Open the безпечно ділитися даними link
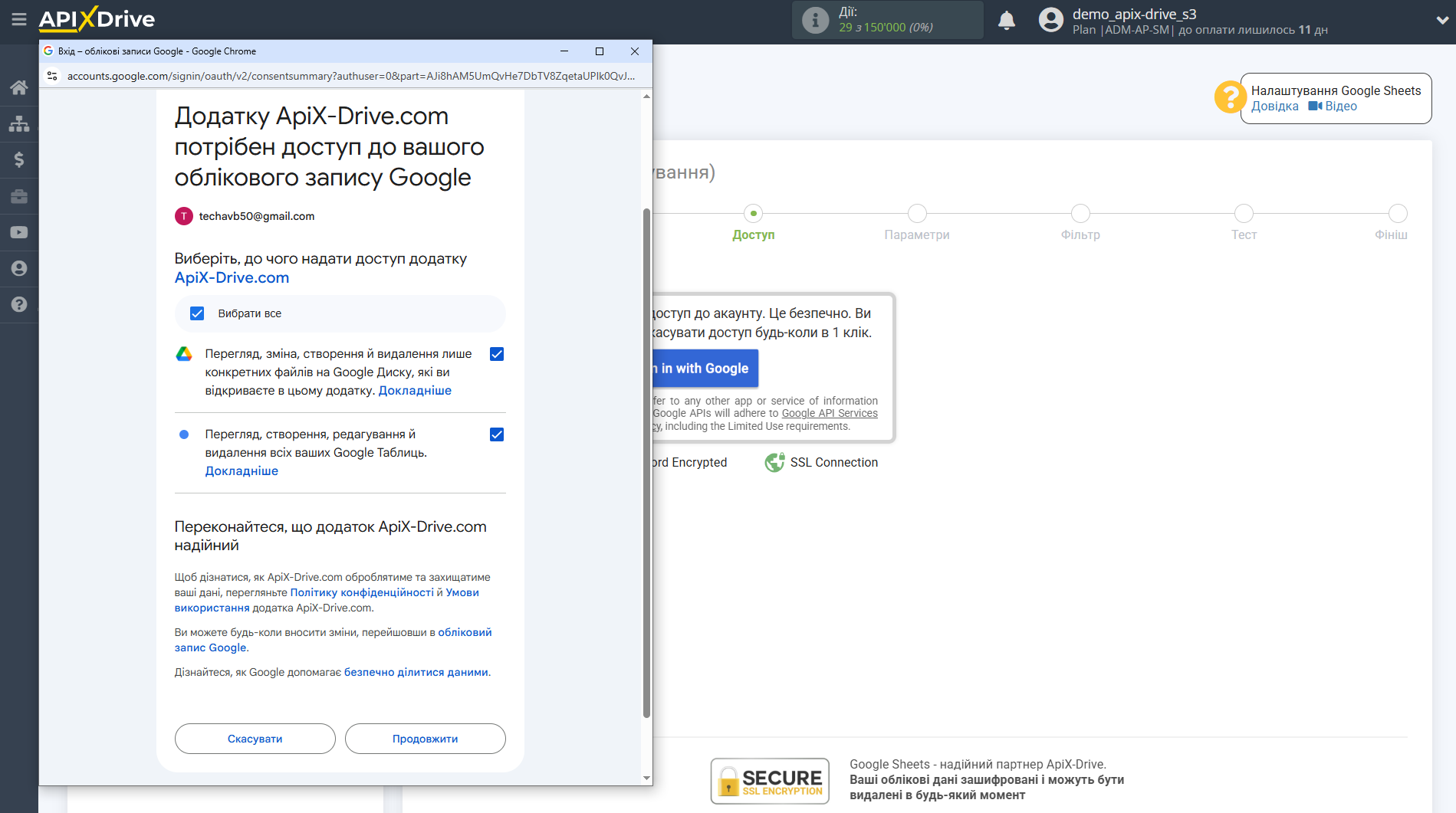Viewport: 1456px width, 813px height. [416, 672]
